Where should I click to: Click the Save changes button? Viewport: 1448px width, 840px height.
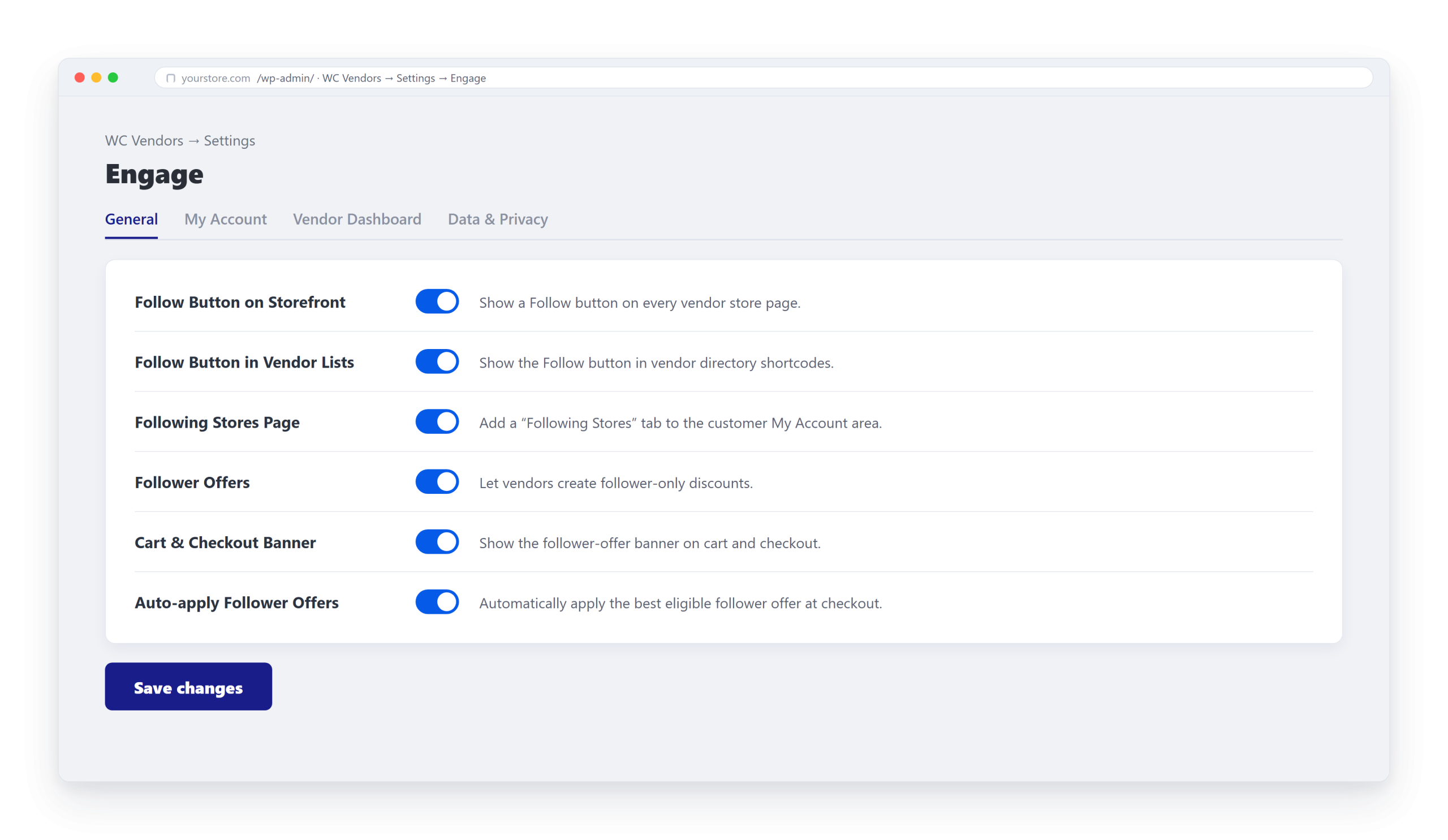(188, 687)
